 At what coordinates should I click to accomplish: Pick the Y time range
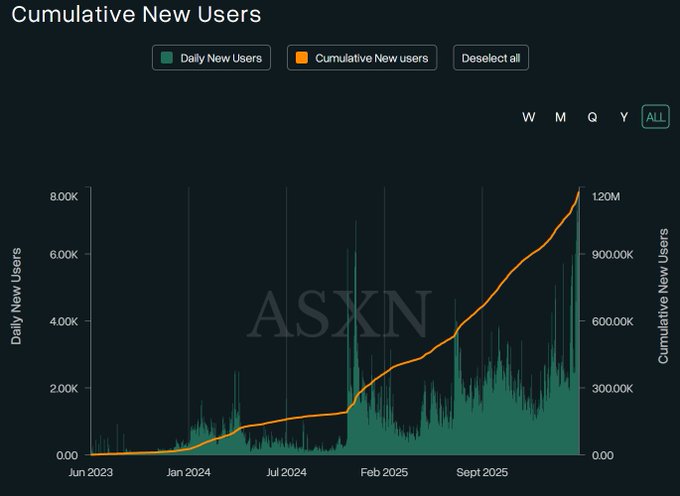point(623,117)
